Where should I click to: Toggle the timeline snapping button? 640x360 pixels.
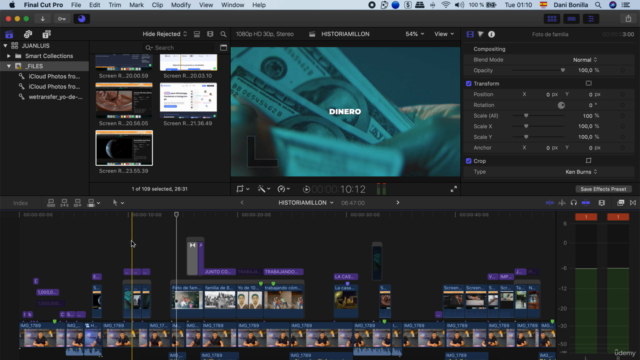coord(586,202)
